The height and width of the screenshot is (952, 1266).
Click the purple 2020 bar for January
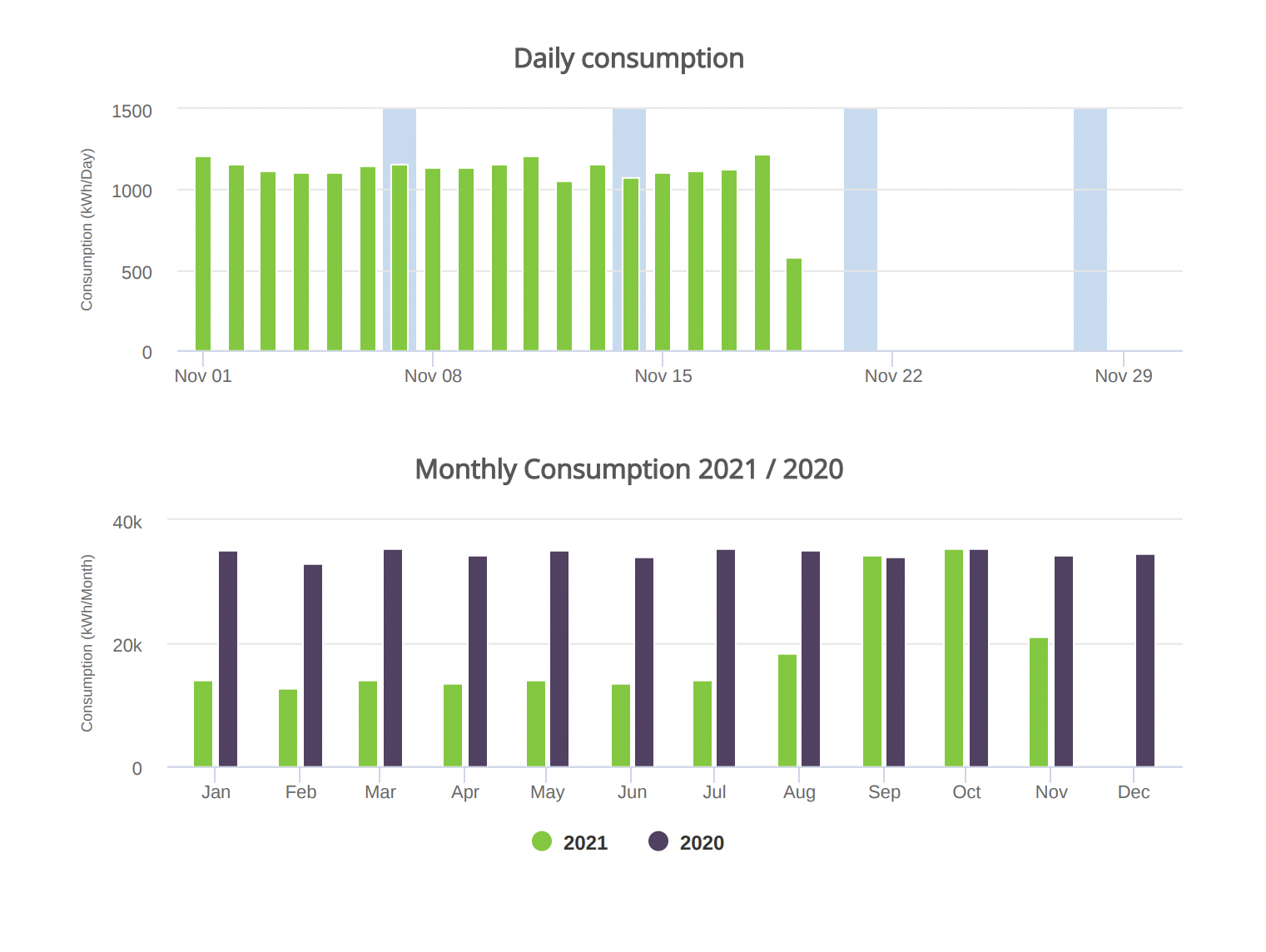point(228,659)
